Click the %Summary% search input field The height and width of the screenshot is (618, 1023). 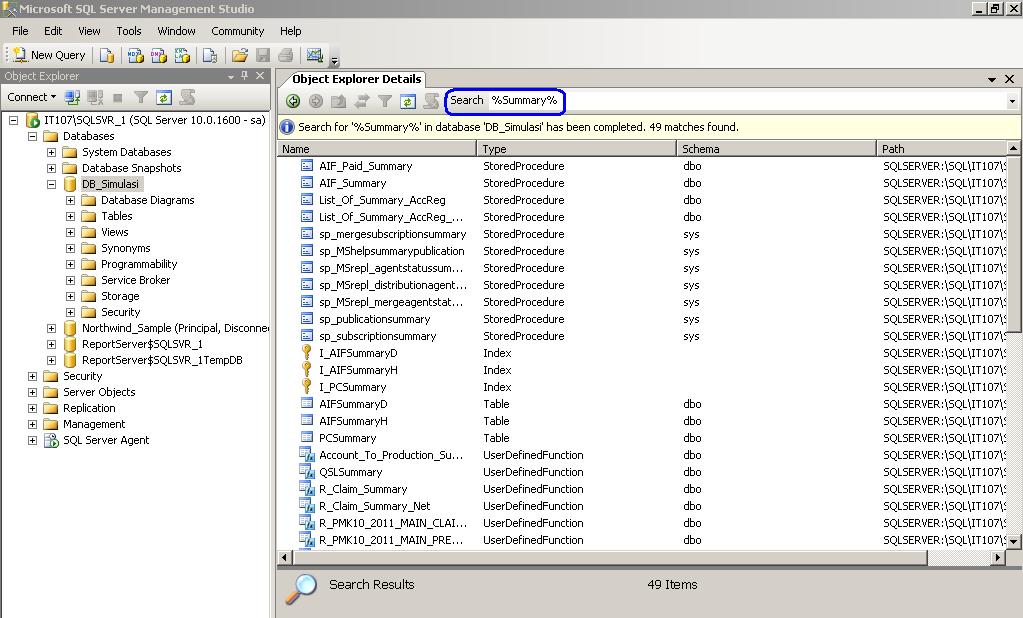coord(747,100)
